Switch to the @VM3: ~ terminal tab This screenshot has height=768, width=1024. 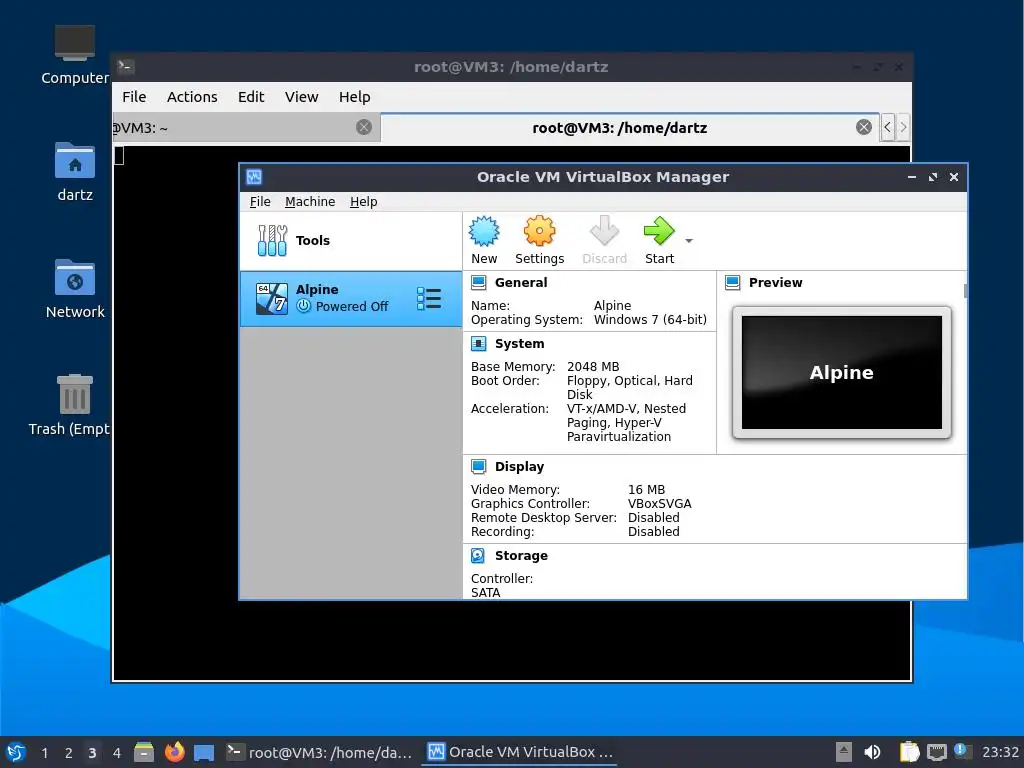[x=246, y=127]
